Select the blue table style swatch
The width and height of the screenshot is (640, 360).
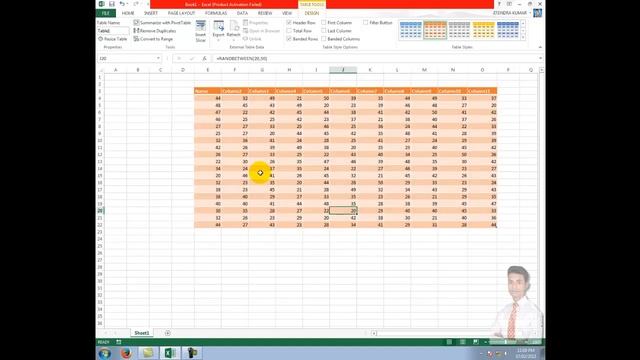pos(411,31)
